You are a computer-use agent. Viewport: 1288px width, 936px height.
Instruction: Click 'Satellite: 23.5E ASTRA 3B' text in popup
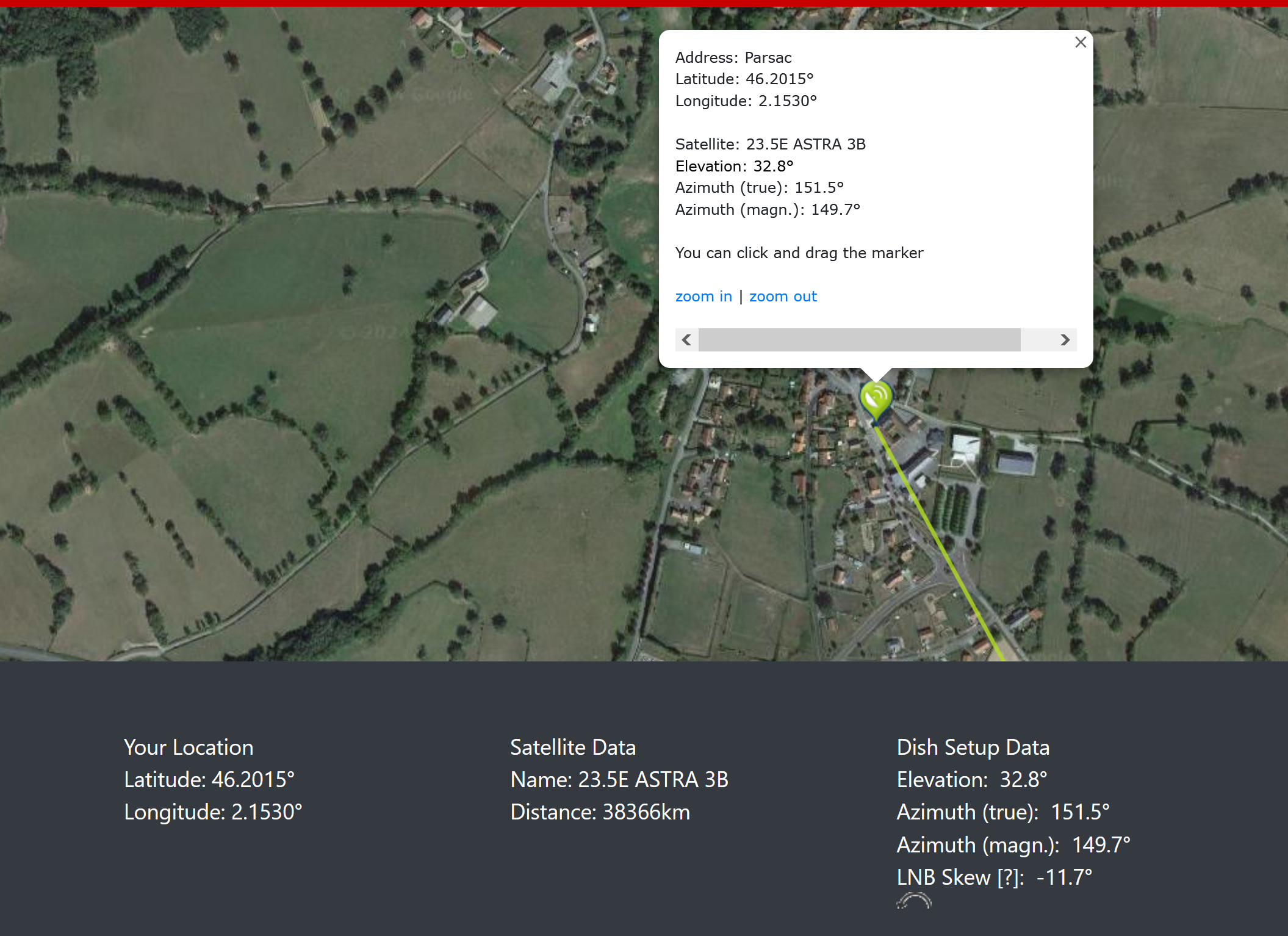pos(770,144)
